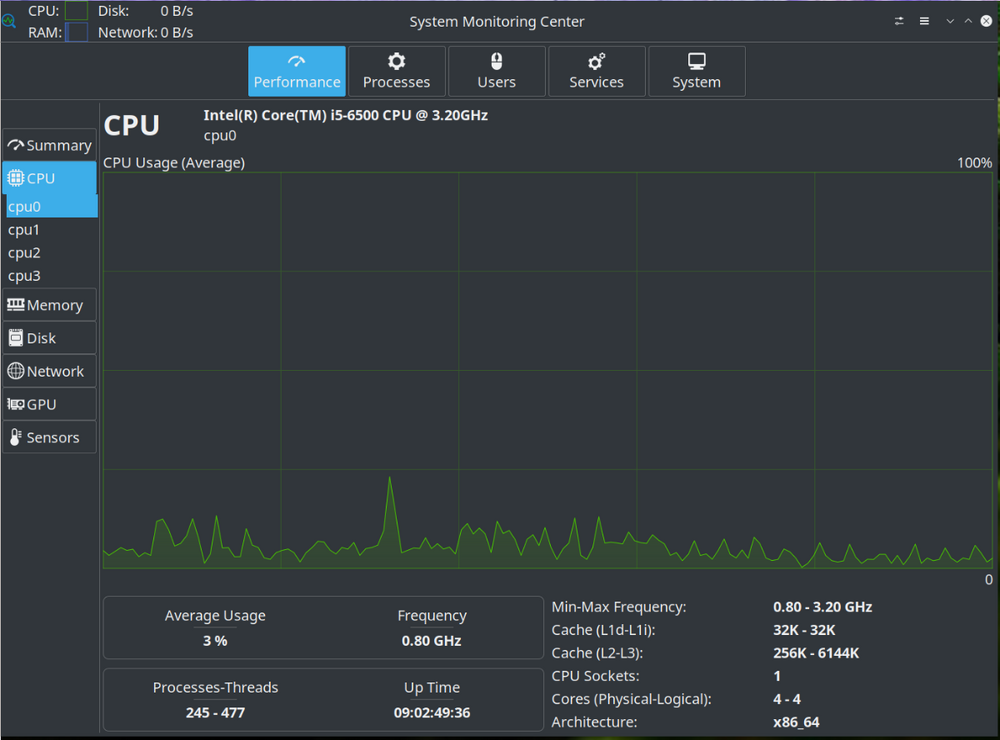The height and width of the screenshot is (740, 1000).
Task: Open the System tab
Action: click(x=696, y=71)
